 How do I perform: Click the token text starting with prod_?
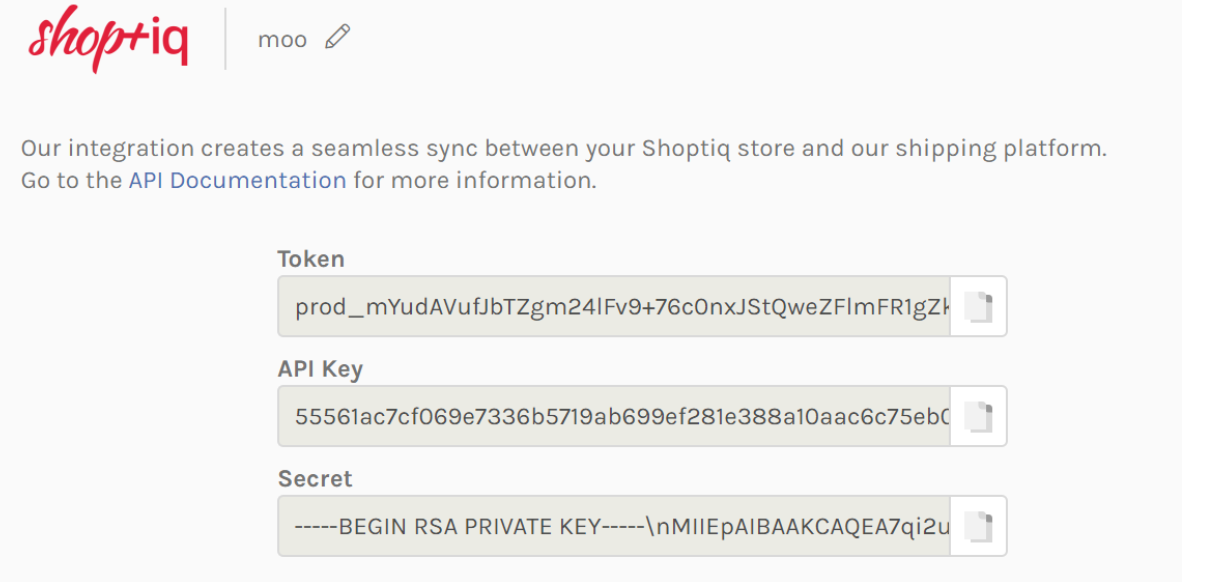pos(622,307)
